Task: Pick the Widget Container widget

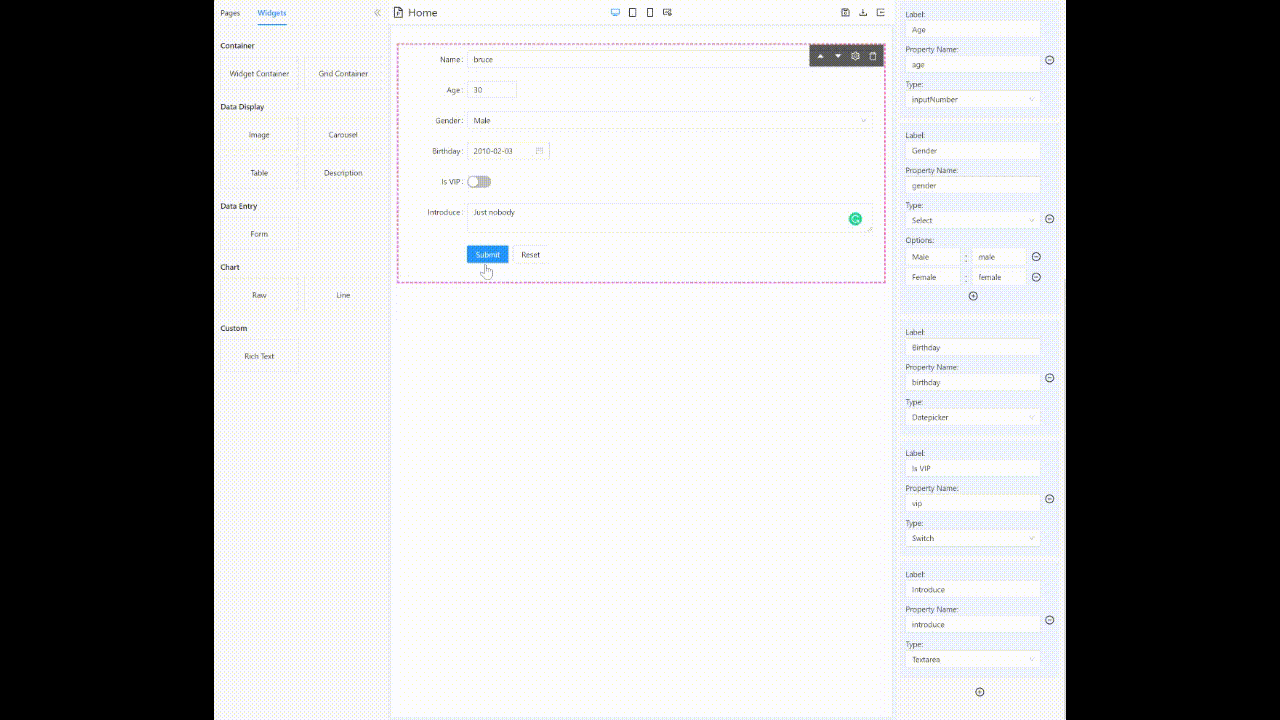Action: pyautogui.click(x=259, y=74)
